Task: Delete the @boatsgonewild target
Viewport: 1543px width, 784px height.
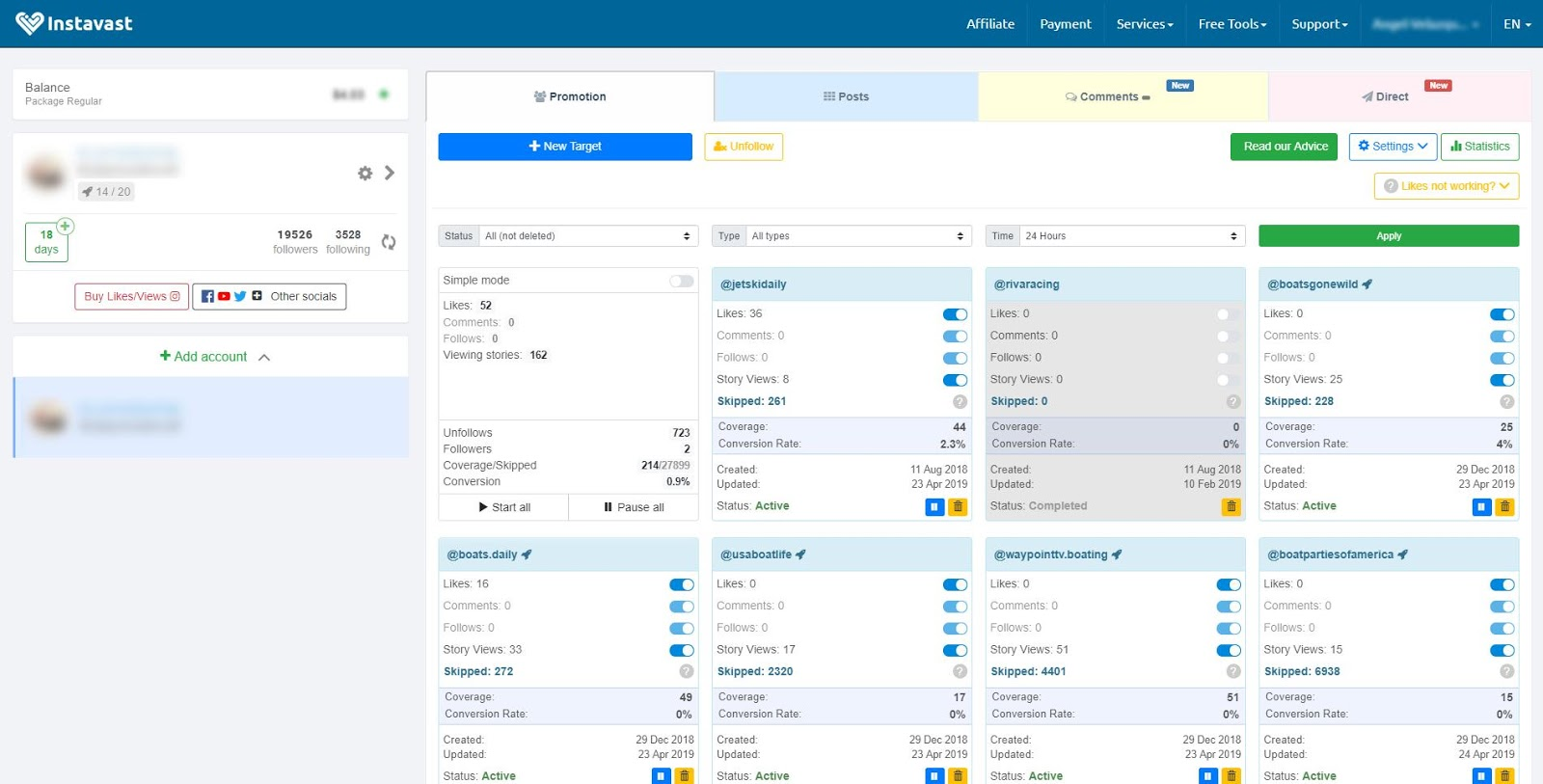Action: pos(1504,506)
